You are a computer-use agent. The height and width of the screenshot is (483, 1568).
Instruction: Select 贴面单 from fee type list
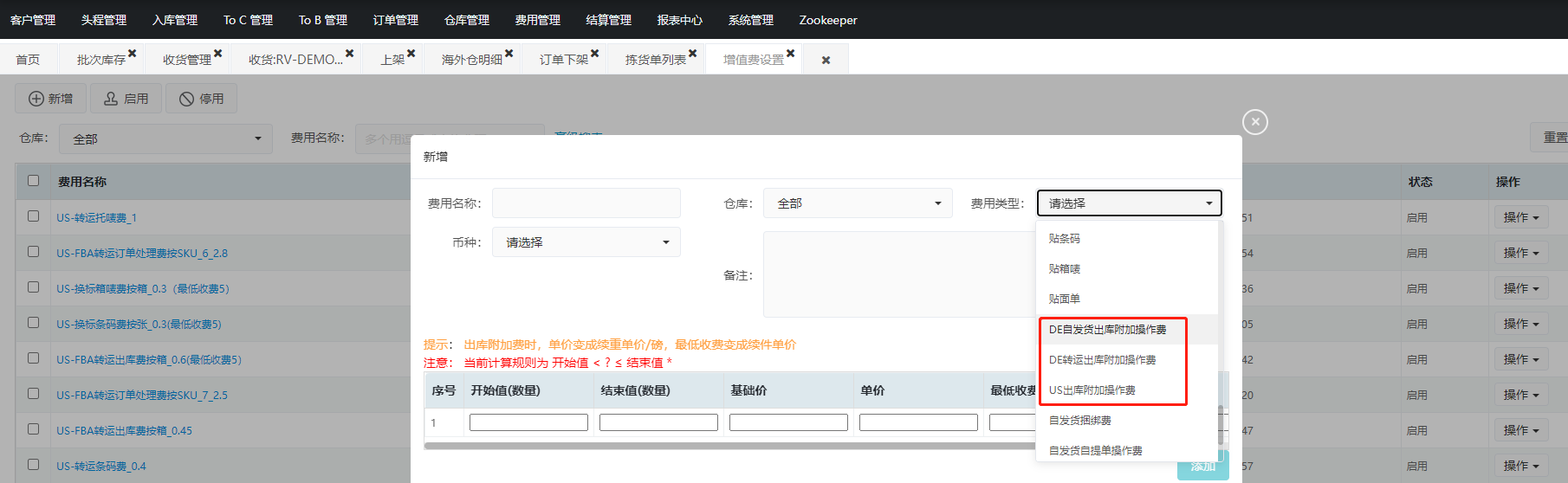point(1127,299)
